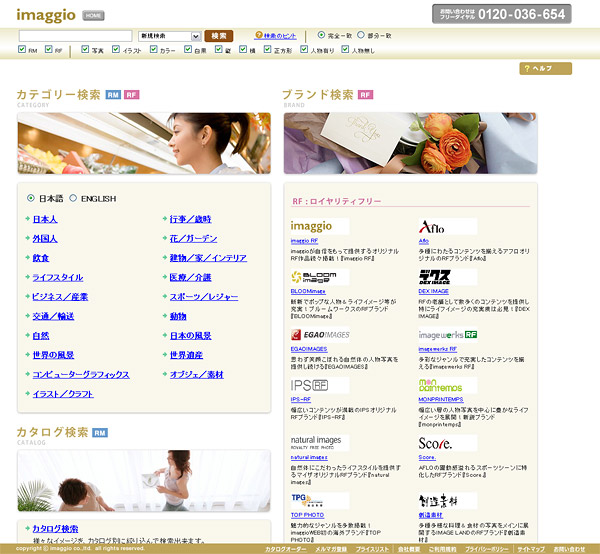Switch category language to ENGLISH

click(x=73, y=198)
